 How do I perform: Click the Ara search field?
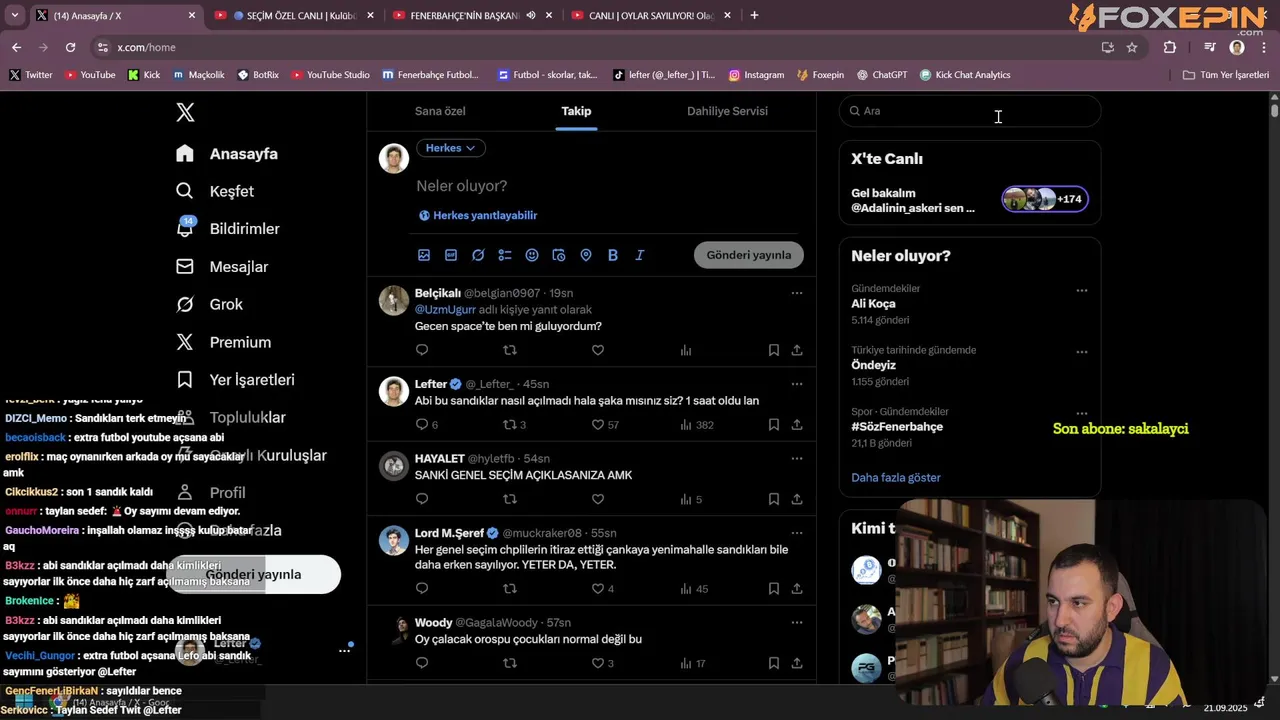(970, 111)
